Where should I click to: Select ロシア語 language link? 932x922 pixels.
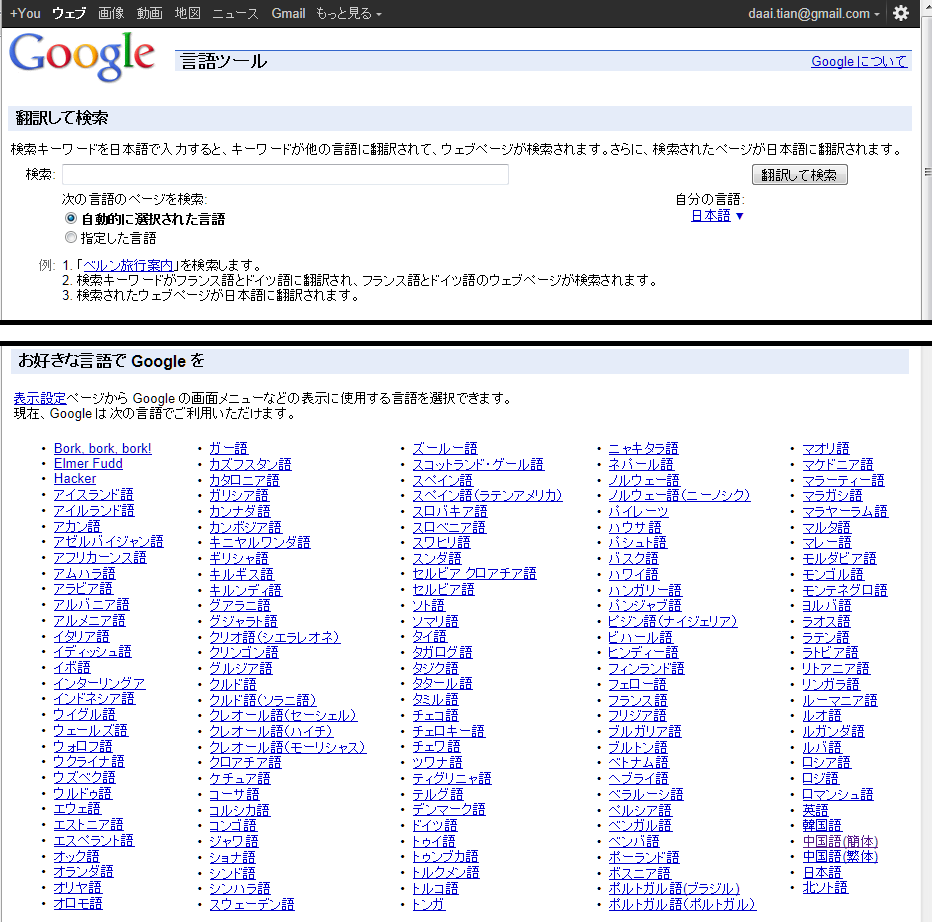(827, 763)
